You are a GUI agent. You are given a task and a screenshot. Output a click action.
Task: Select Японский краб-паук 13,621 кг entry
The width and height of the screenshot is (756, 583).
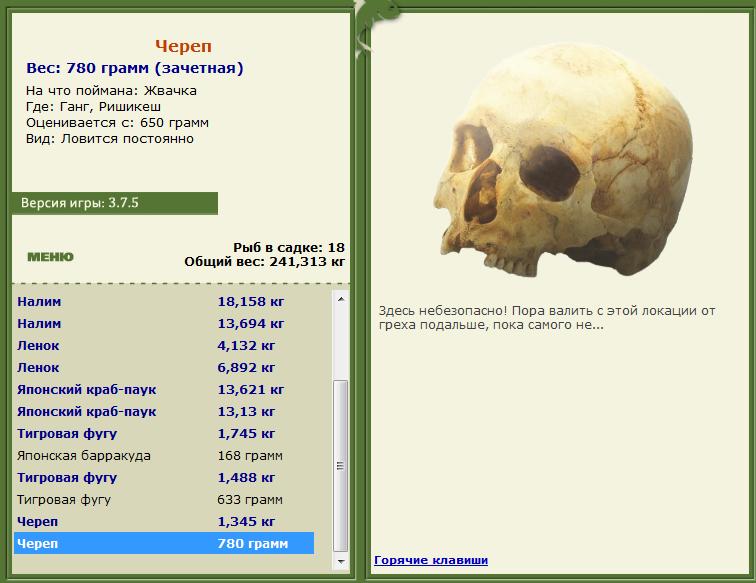[x=164, y=390]
